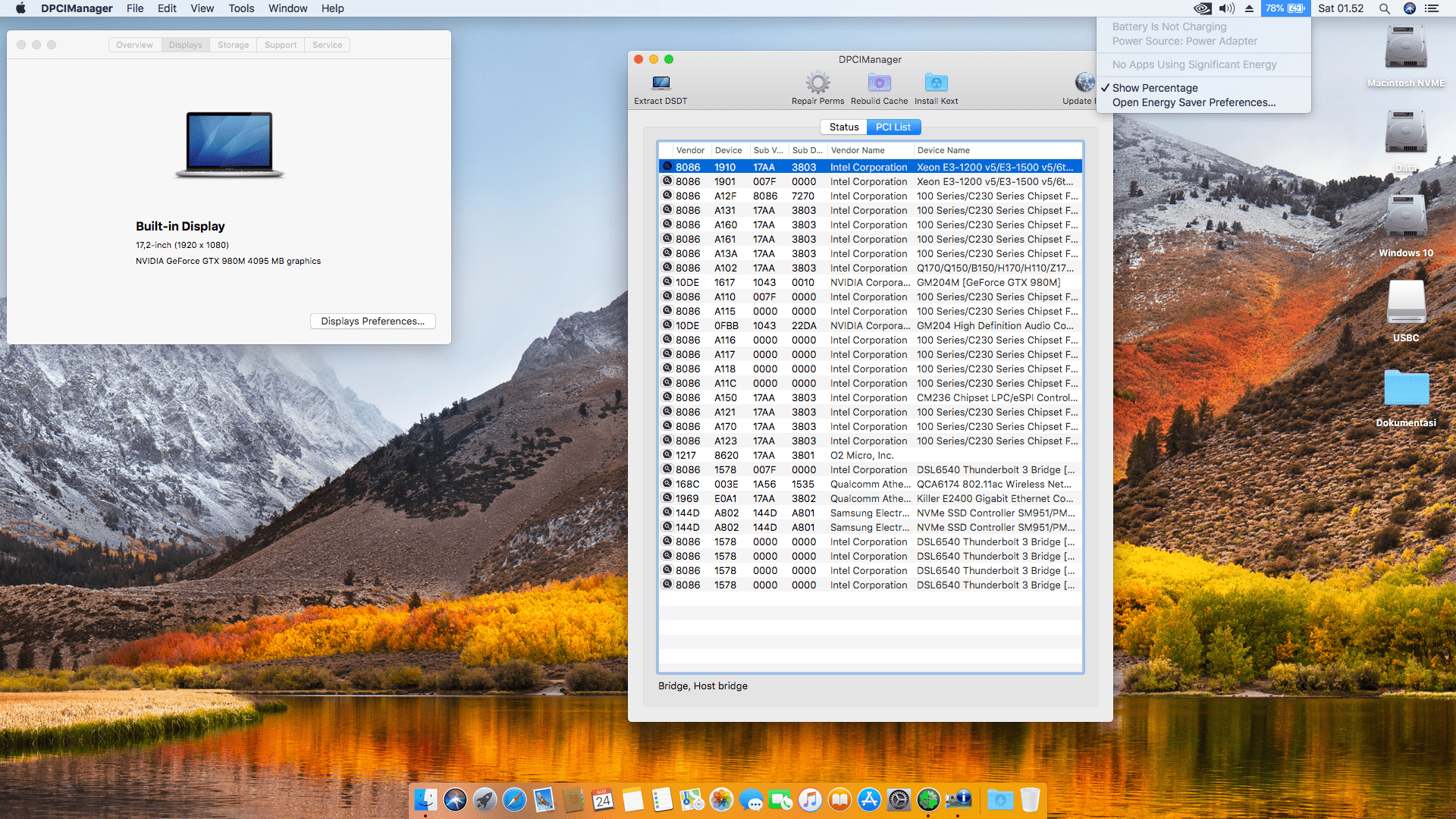Click the Update globe icon
The width and height of the screenshot is (1456, 819).
[x=1084, y=83]
